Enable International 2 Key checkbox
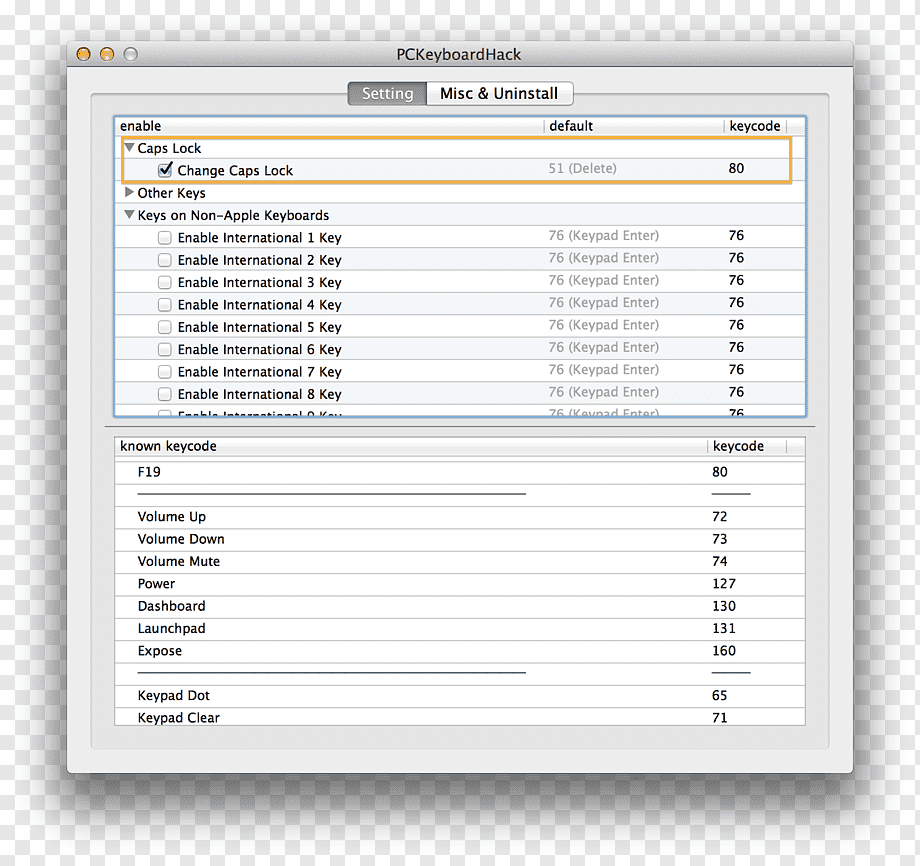The width and height of the screenshot is (920, 866). pos(165,260)
